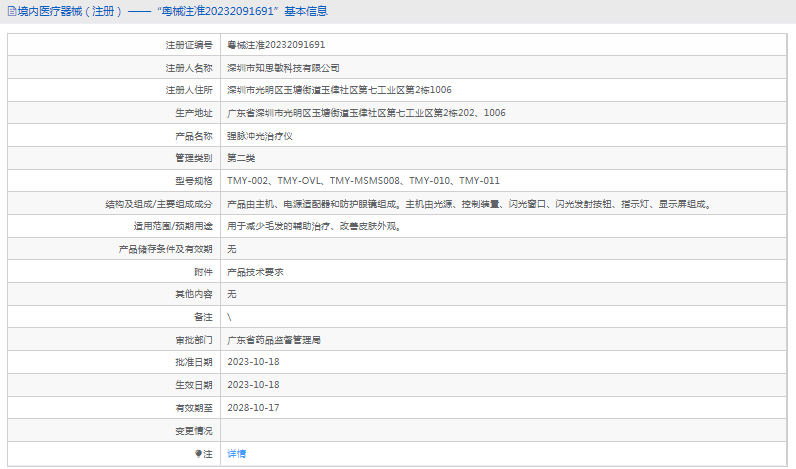Screen dimensions: 796x469
Task: Click the 注册人住所 label
Action: (189, 90)
